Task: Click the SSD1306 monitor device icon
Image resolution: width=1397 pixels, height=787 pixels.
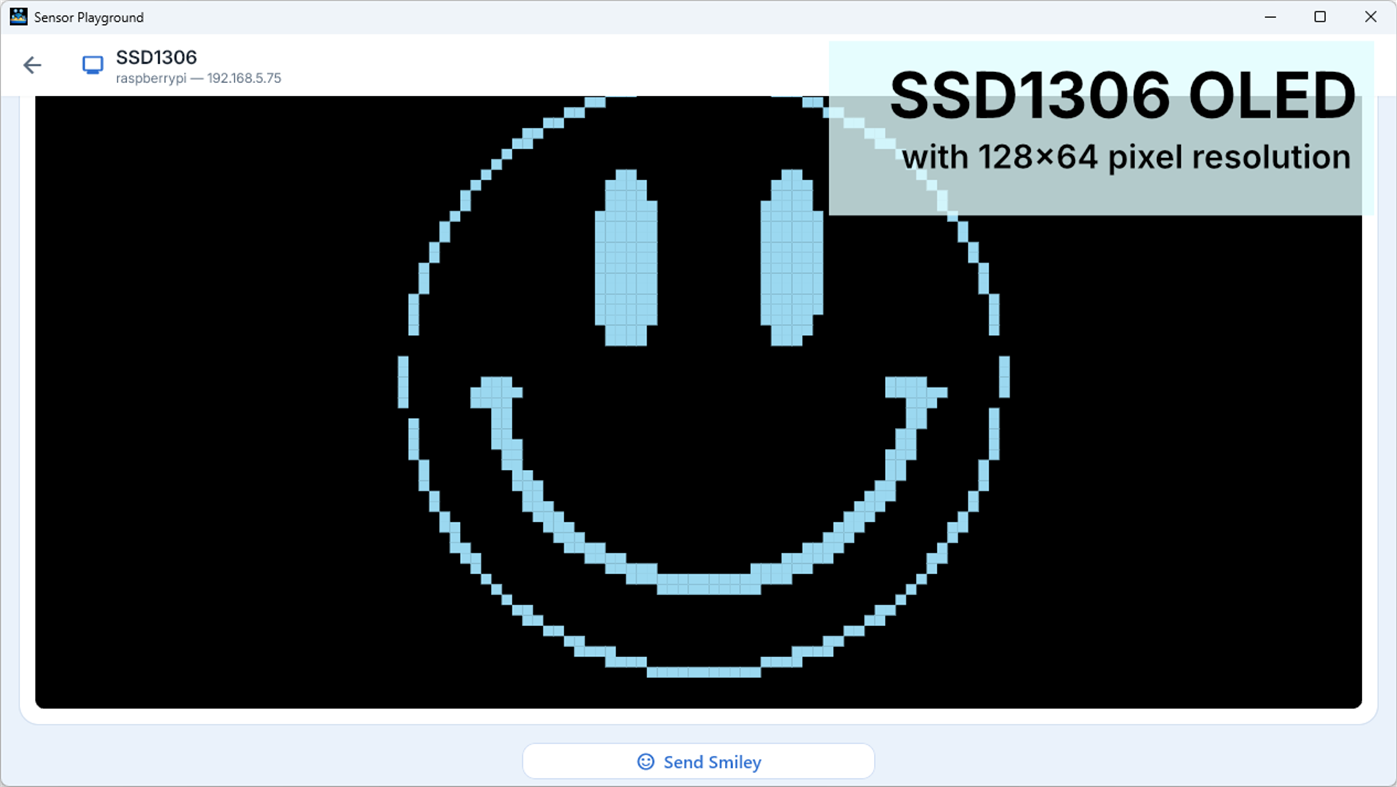Action: (93, 66)
